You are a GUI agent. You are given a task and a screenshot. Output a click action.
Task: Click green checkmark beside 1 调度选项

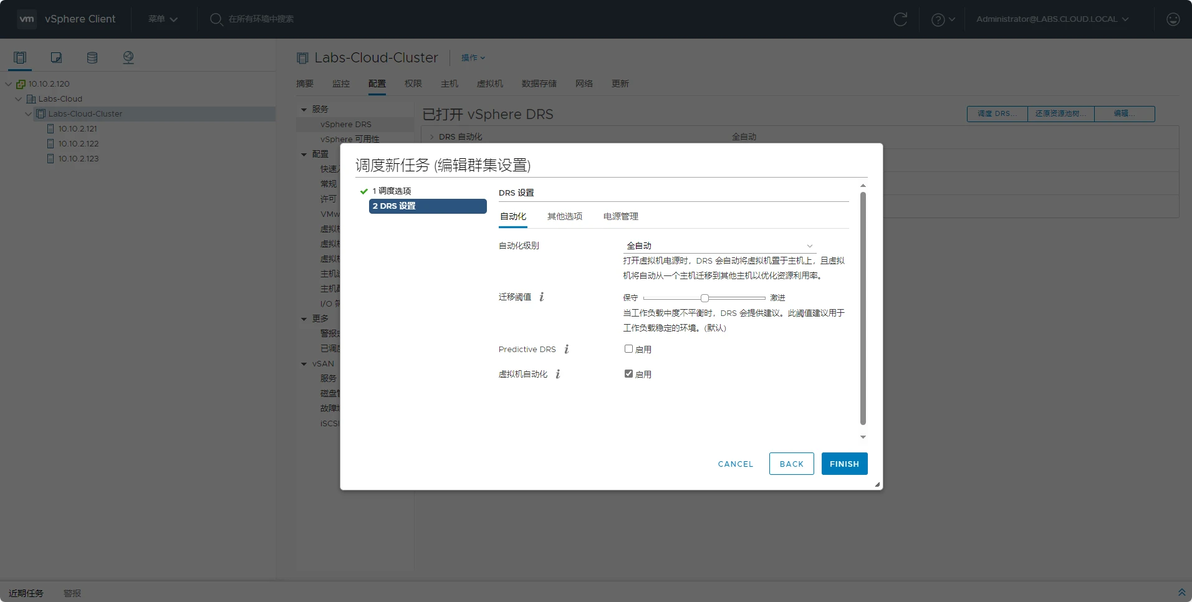point(364,192)
